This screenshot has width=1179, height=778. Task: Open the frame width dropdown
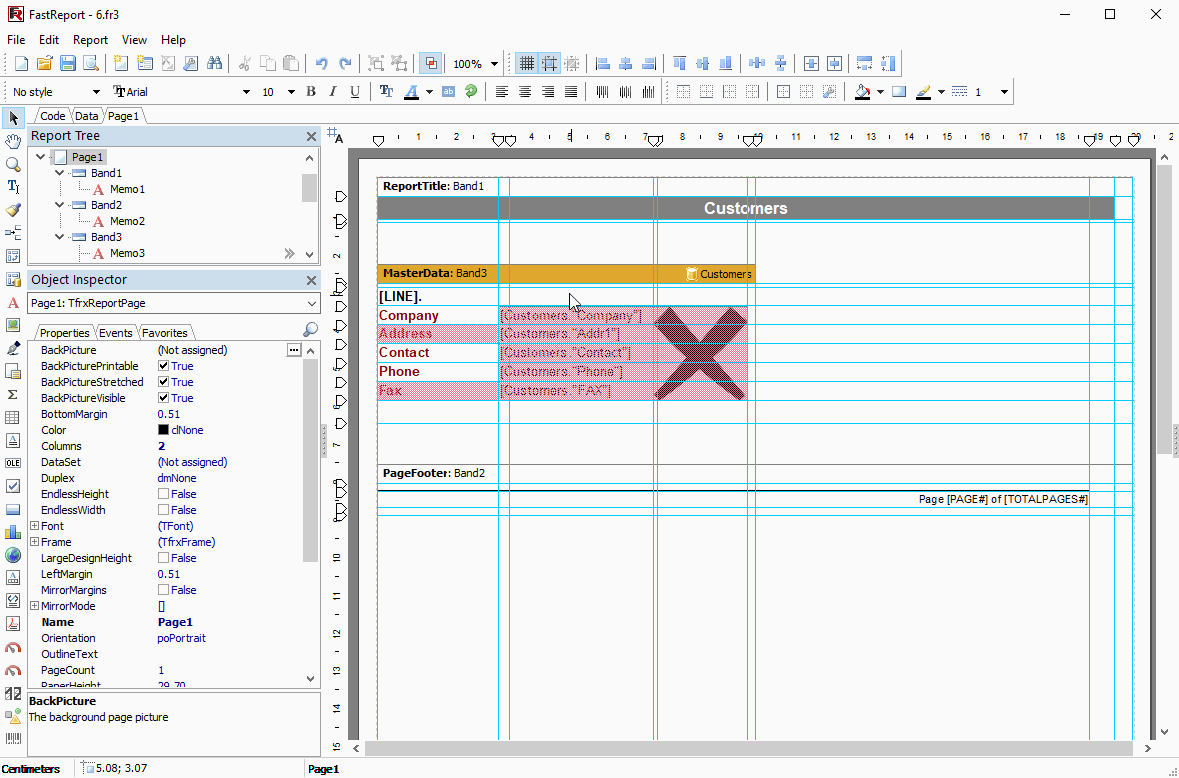(1004, 92)
